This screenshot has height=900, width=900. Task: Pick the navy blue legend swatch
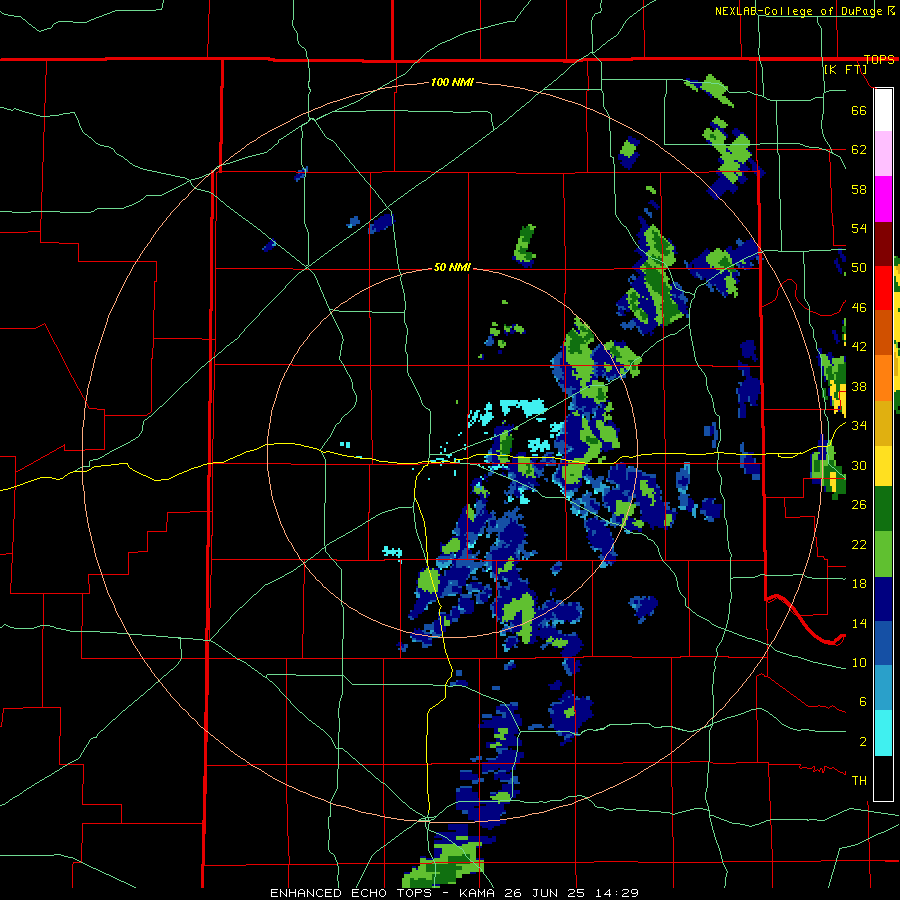(x=883, y=599)
